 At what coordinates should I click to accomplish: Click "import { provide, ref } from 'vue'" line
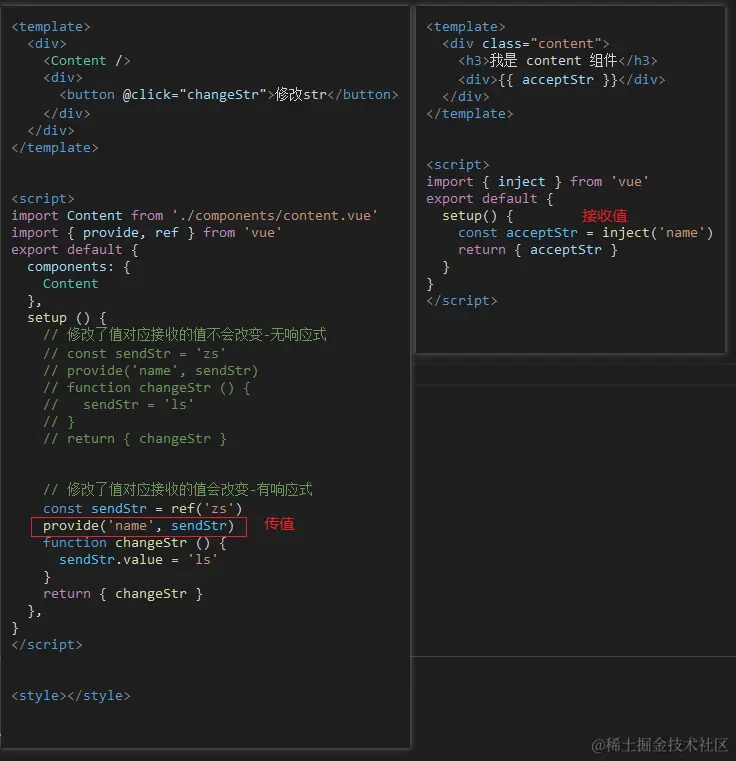[x=147, y=232]
